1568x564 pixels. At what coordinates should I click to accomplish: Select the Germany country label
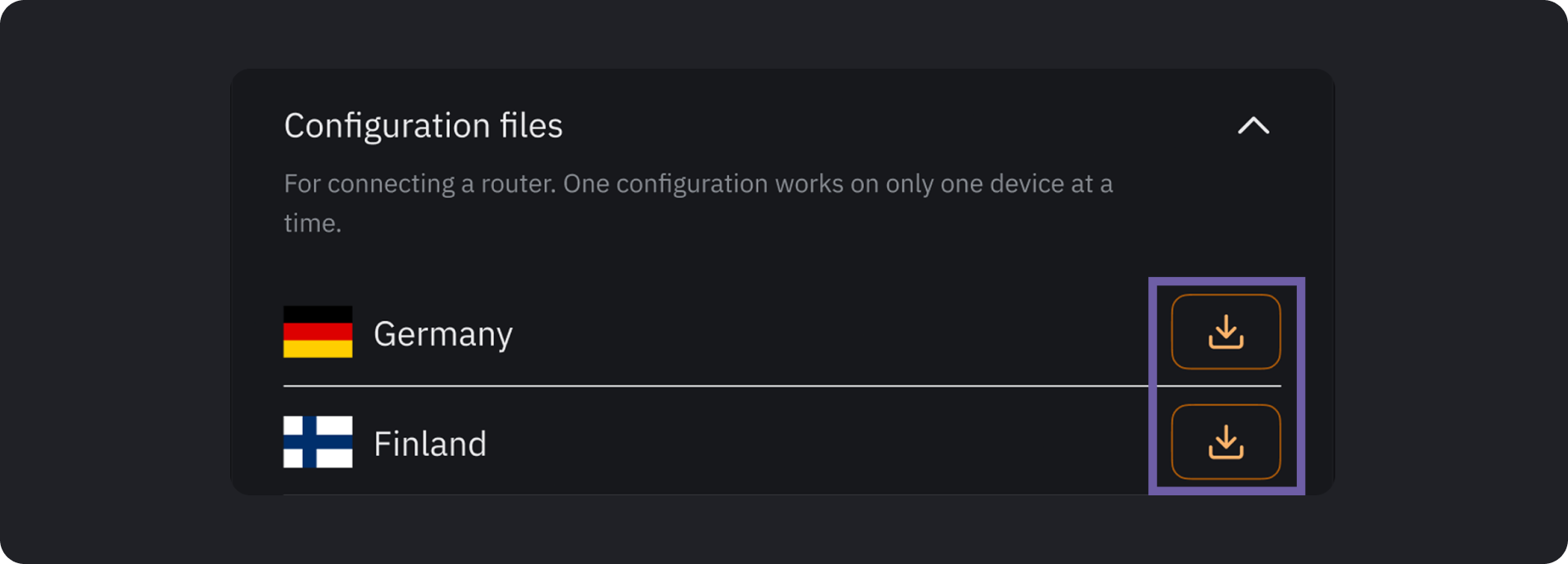443,333
